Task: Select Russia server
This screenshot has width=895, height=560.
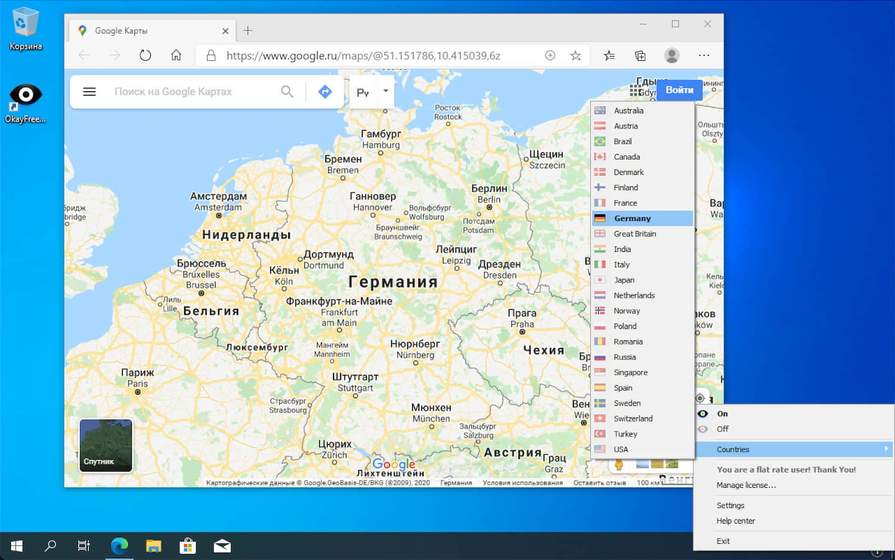Action: [x=643, y=357]
